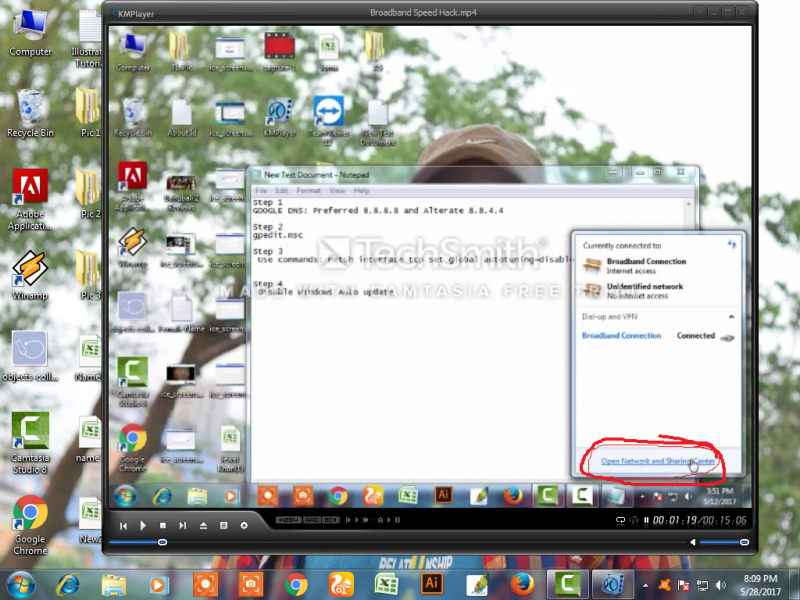800x600 pixels.
Task: Open UC Browser from the Windows taskbar
Action: tap(341, 585)
